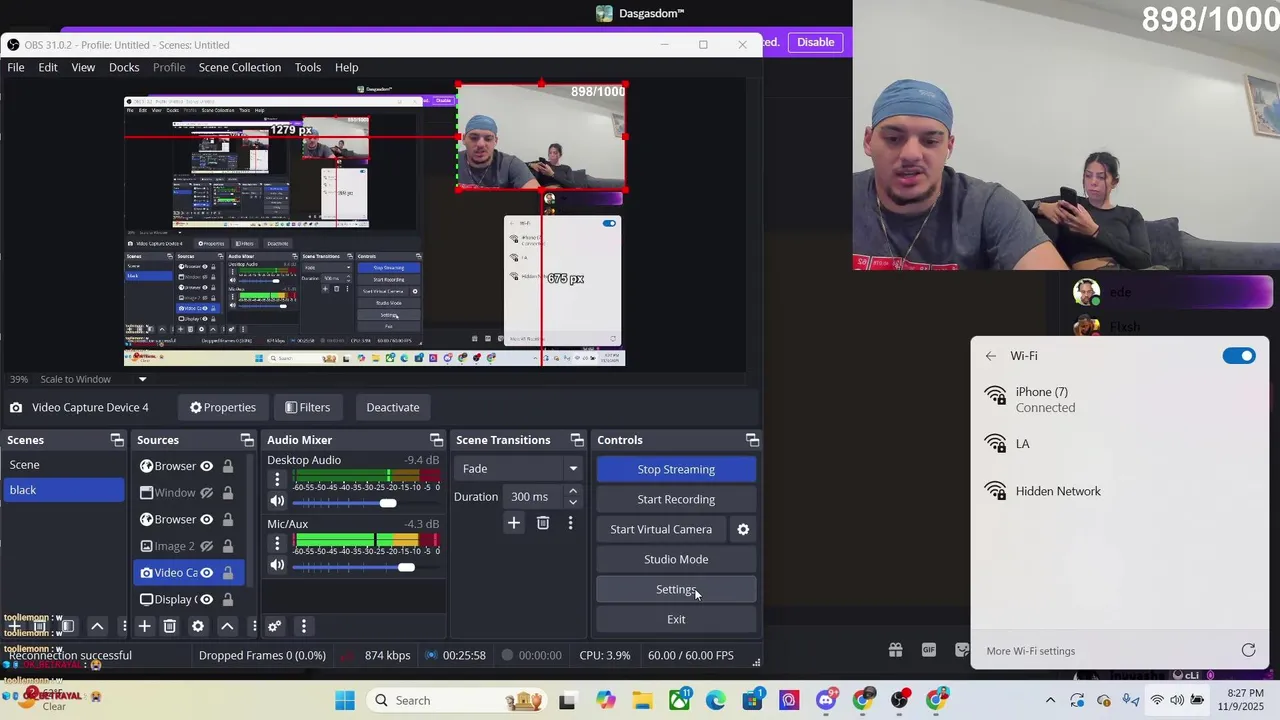Turn off the Wi-Fi toggle switch
The image size is (1280, 720).
[x=1239, y=356]
